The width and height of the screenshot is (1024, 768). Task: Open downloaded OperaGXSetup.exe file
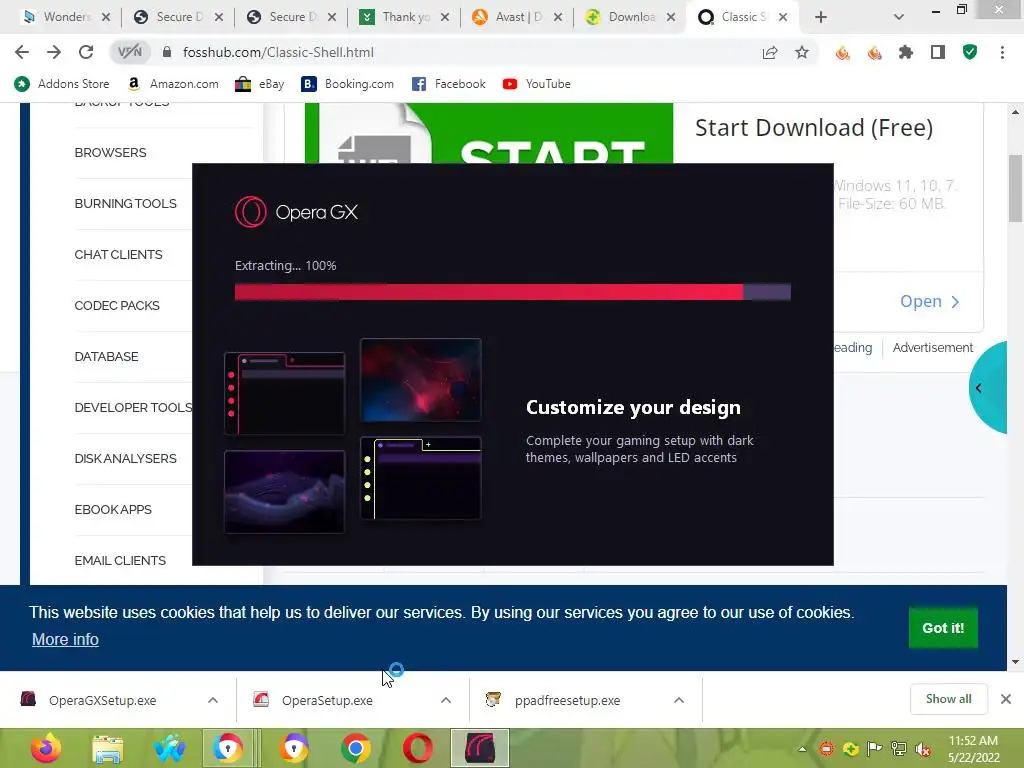(x=103, y=700)
